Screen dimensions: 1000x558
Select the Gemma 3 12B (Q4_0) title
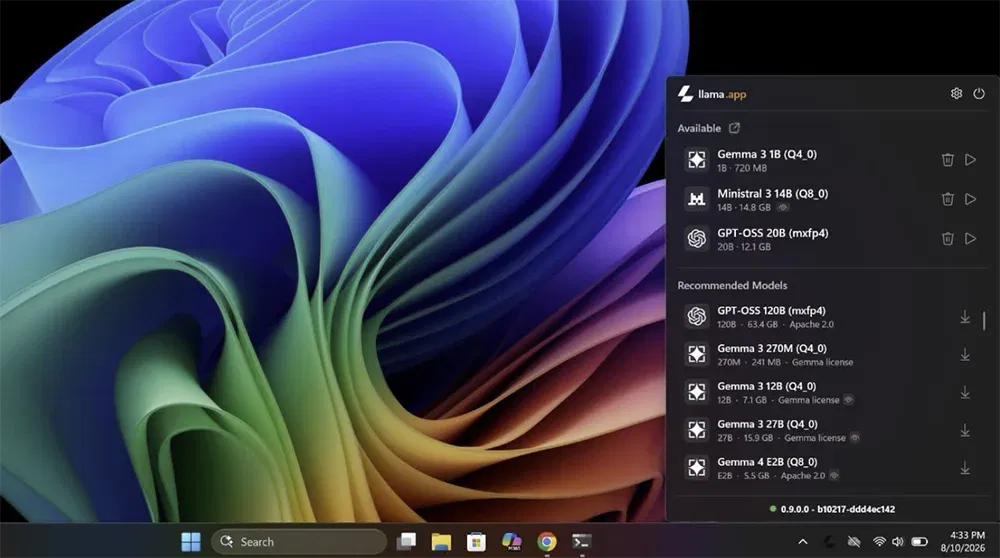click(767, 386)
